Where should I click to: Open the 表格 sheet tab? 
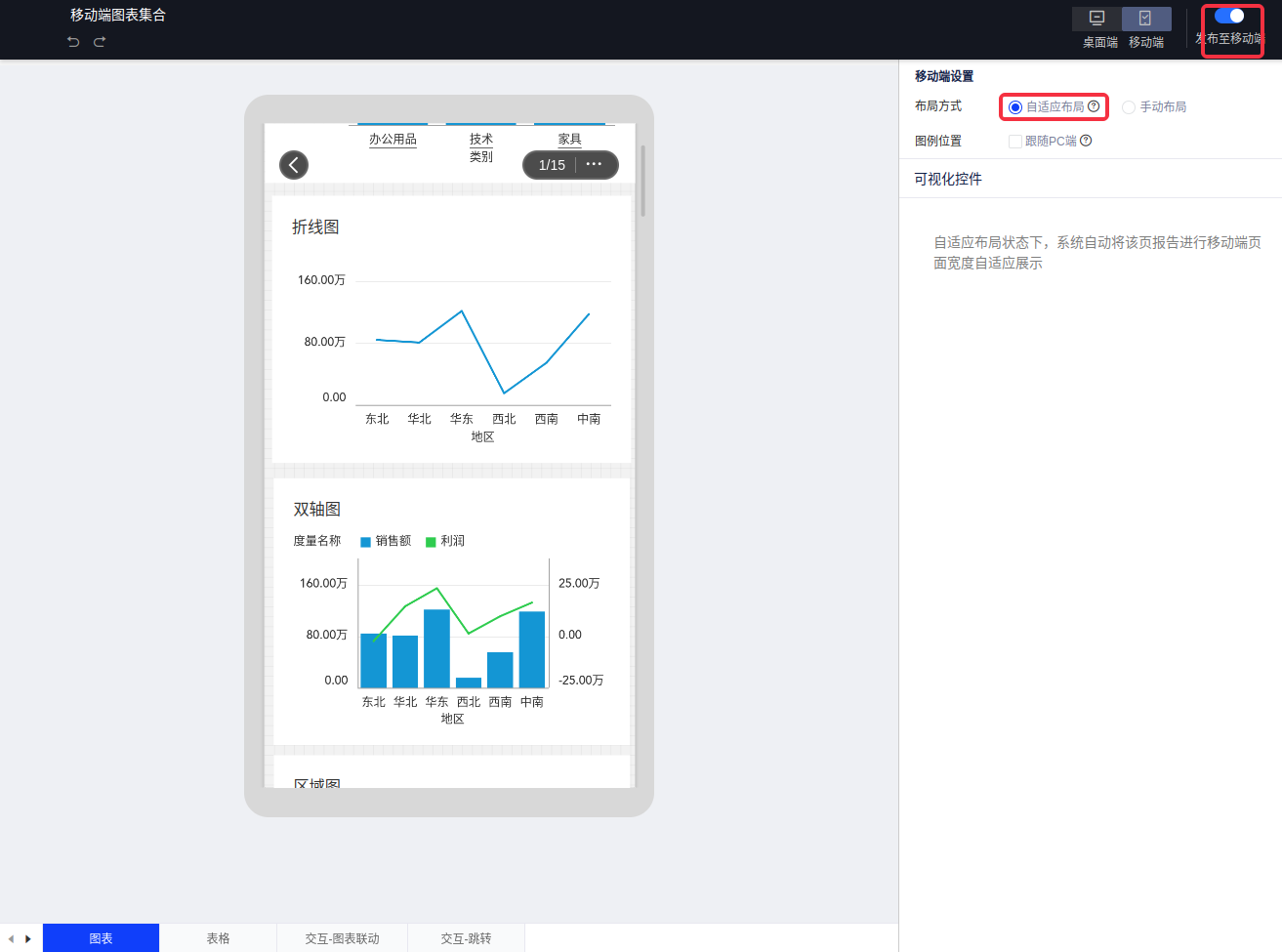[218, 938]
